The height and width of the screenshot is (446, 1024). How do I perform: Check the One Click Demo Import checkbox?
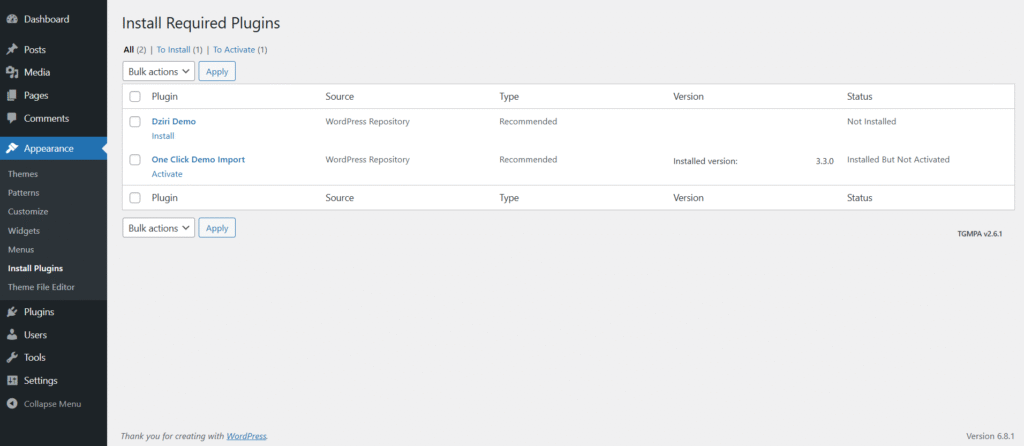coord(135,159)
